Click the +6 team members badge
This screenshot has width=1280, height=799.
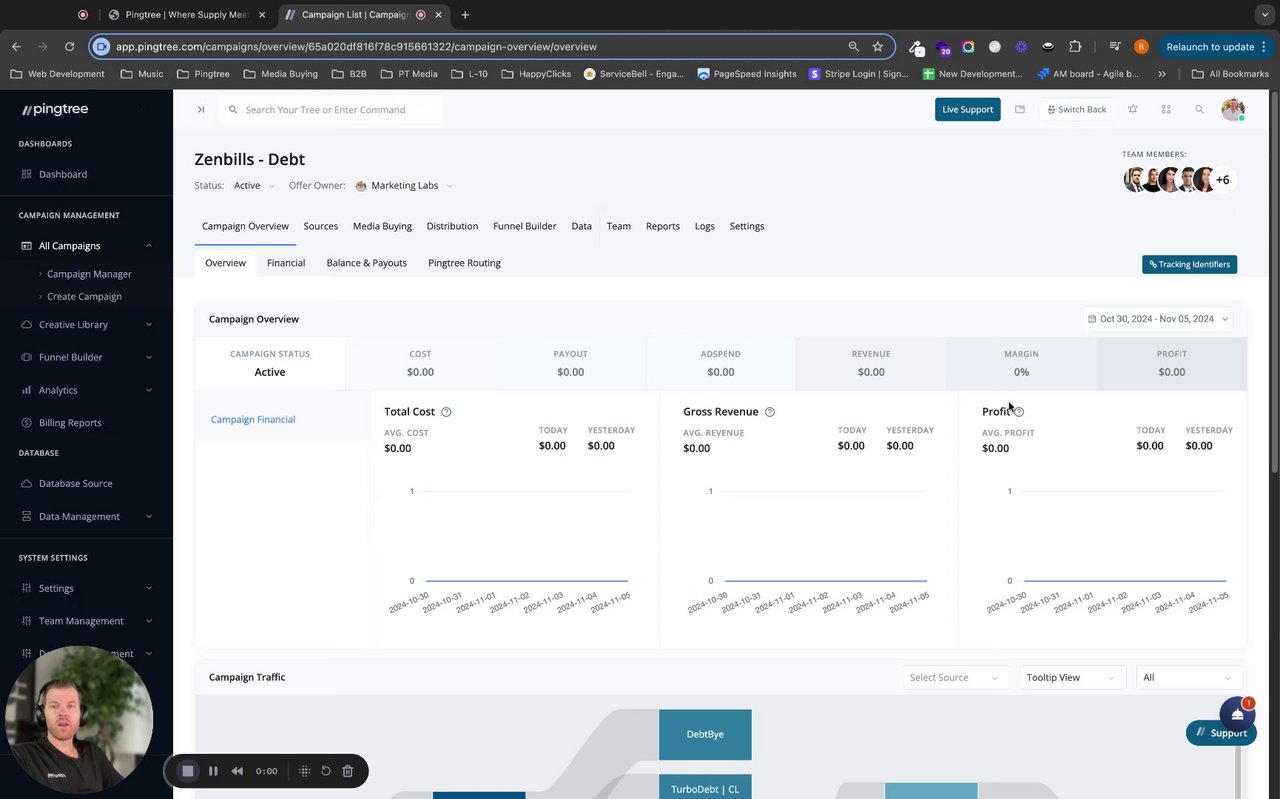click(1222, 180)
